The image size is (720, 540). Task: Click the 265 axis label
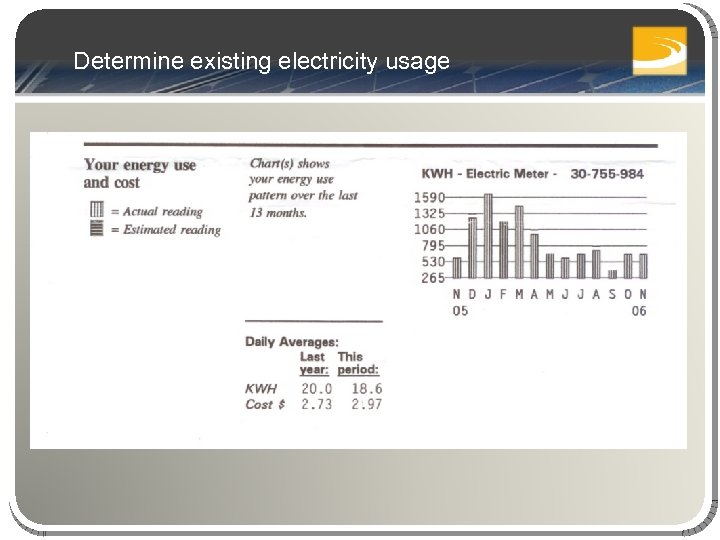tap(433, 278)
